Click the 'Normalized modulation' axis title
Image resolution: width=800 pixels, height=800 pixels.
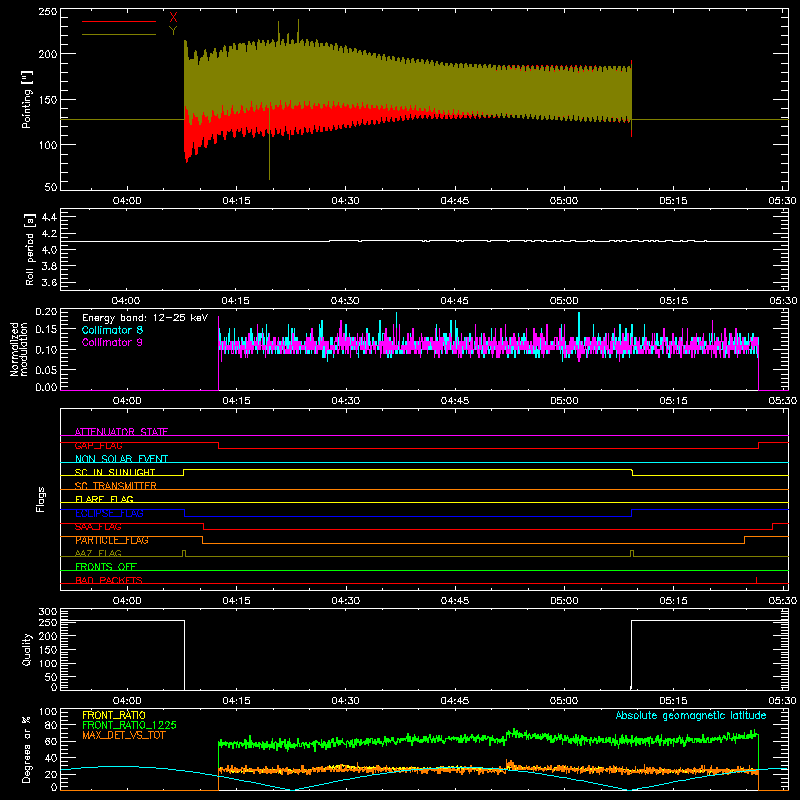(19, 349)
